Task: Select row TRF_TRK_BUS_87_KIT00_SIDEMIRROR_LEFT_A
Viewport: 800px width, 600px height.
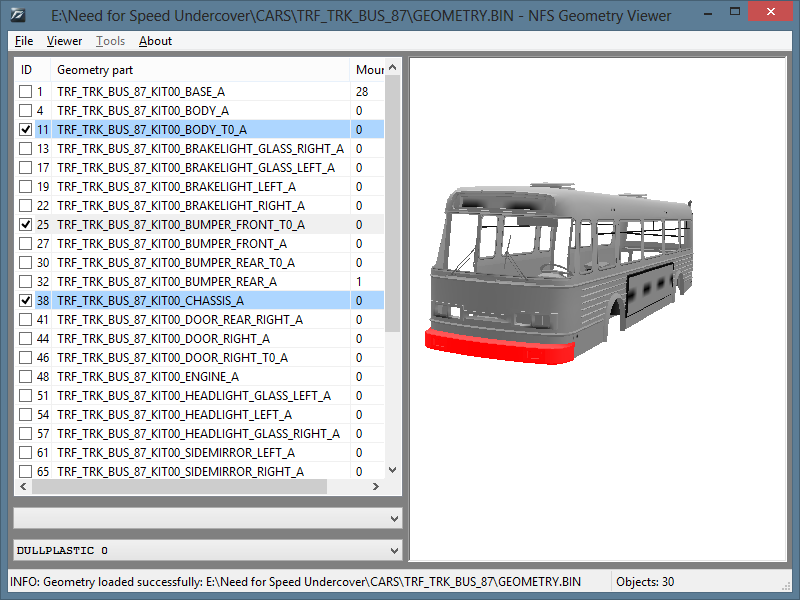Action: tap(200, 453)
